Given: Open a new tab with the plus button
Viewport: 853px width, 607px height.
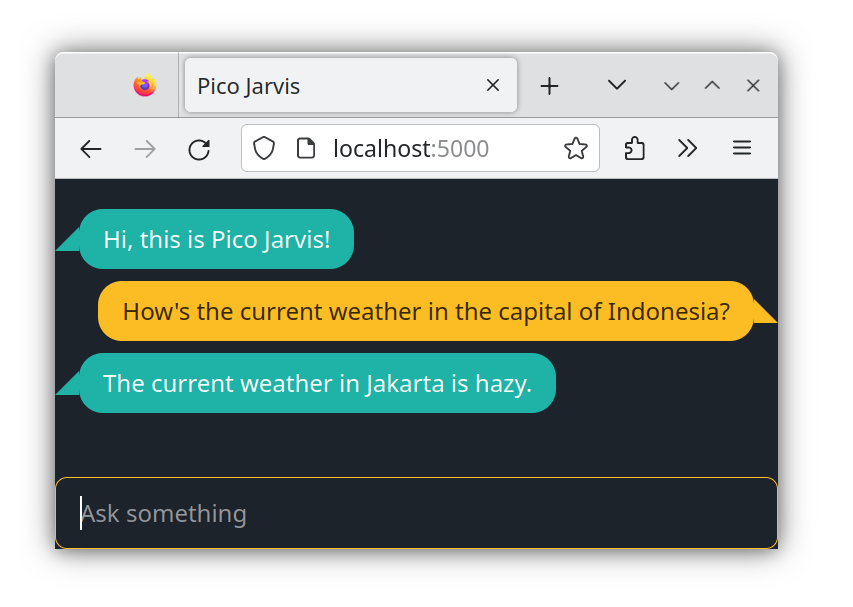Looking at the screenshot, I should click(x=549, y=86).
